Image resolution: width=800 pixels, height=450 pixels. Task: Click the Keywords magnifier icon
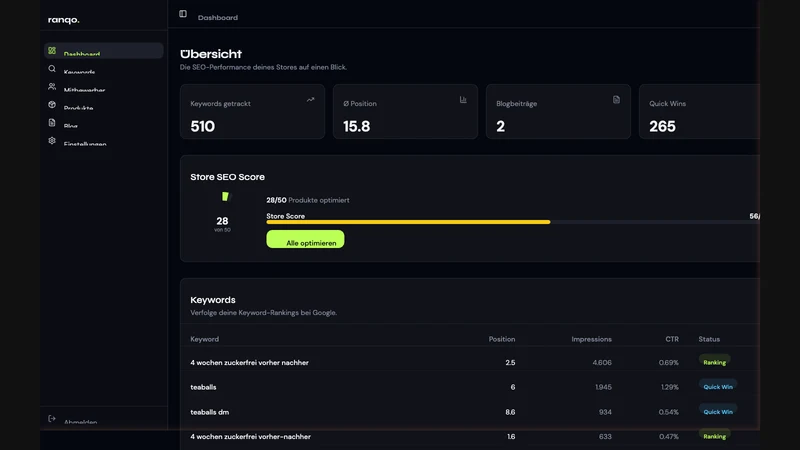(52, 69)
